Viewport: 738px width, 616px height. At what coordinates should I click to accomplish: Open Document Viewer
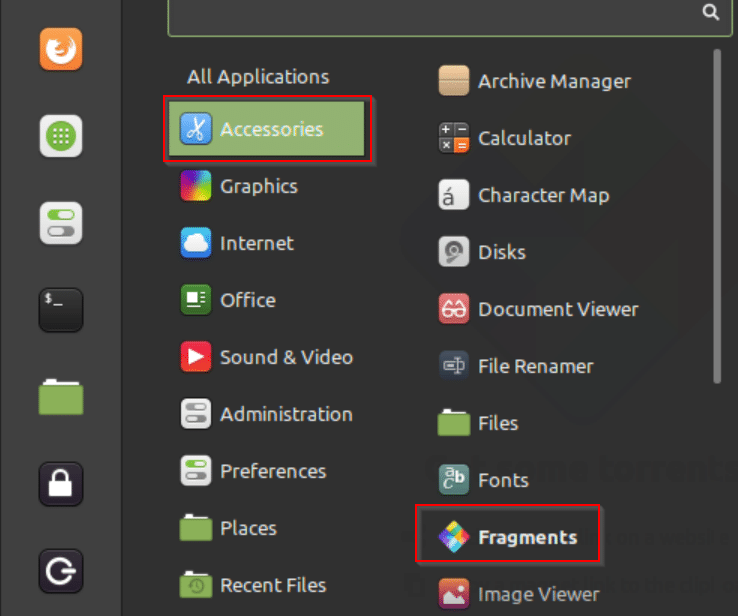(x=538, y=309)
